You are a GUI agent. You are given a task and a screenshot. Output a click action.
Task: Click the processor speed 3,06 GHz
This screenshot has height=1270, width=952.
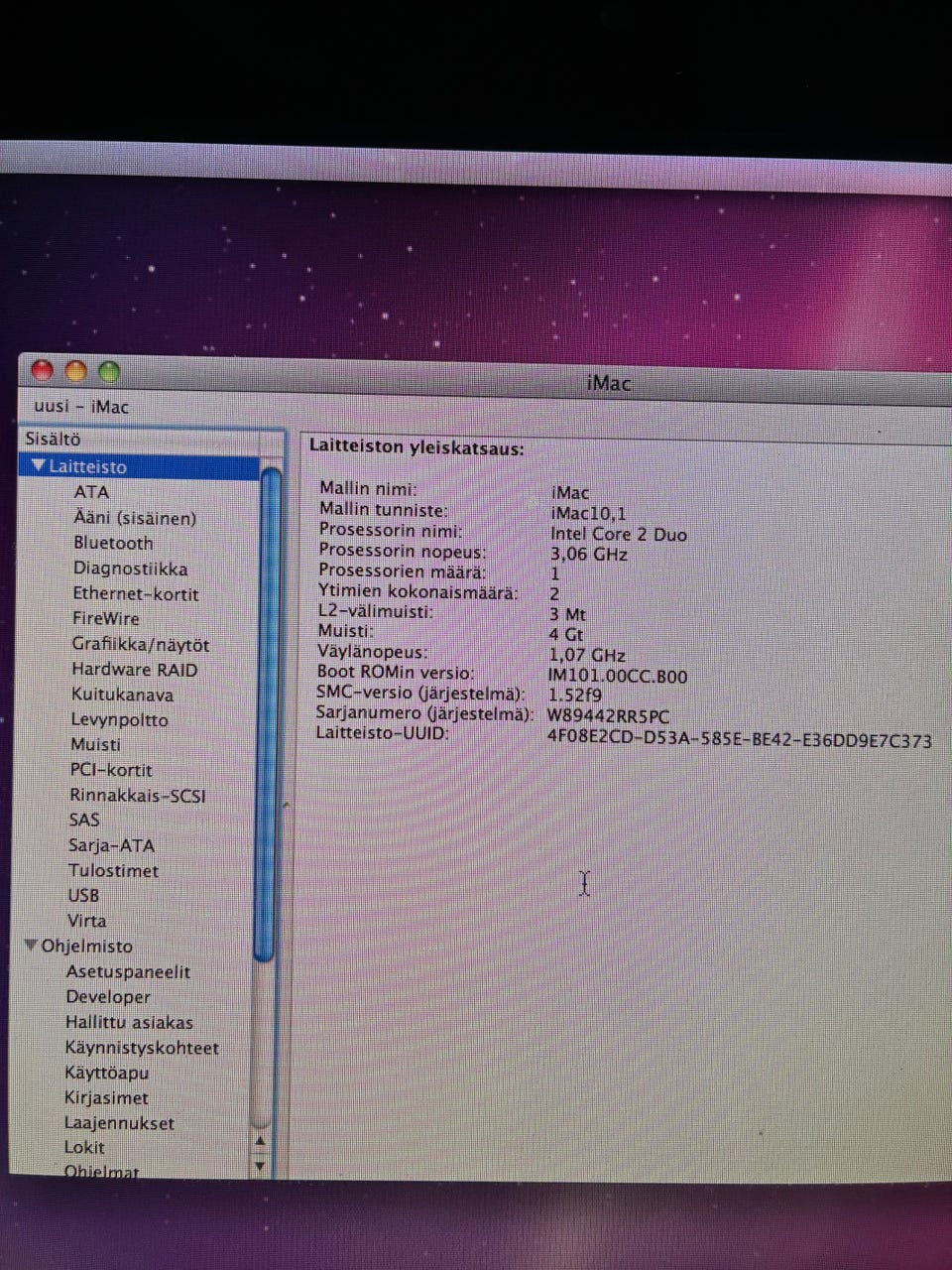[589, 555]
